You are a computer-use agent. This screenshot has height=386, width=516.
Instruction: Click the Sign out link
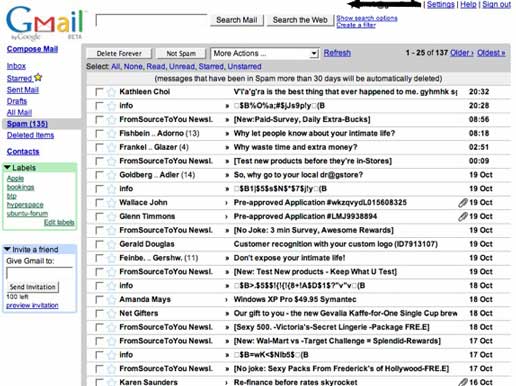point(496,4)
